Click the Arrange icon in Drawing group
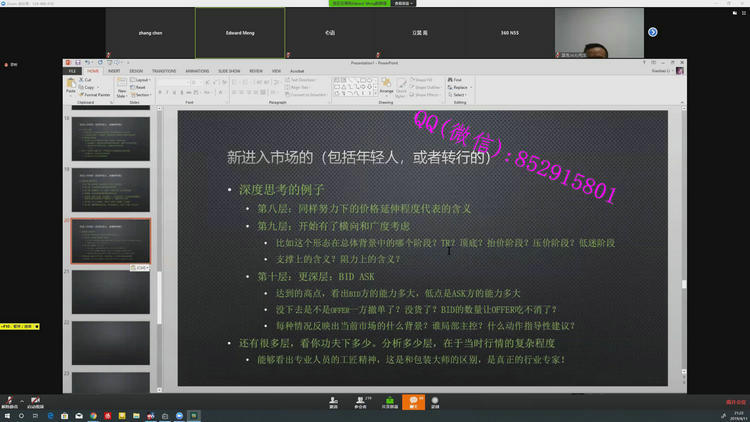The image size is (750, 422). 386,87
